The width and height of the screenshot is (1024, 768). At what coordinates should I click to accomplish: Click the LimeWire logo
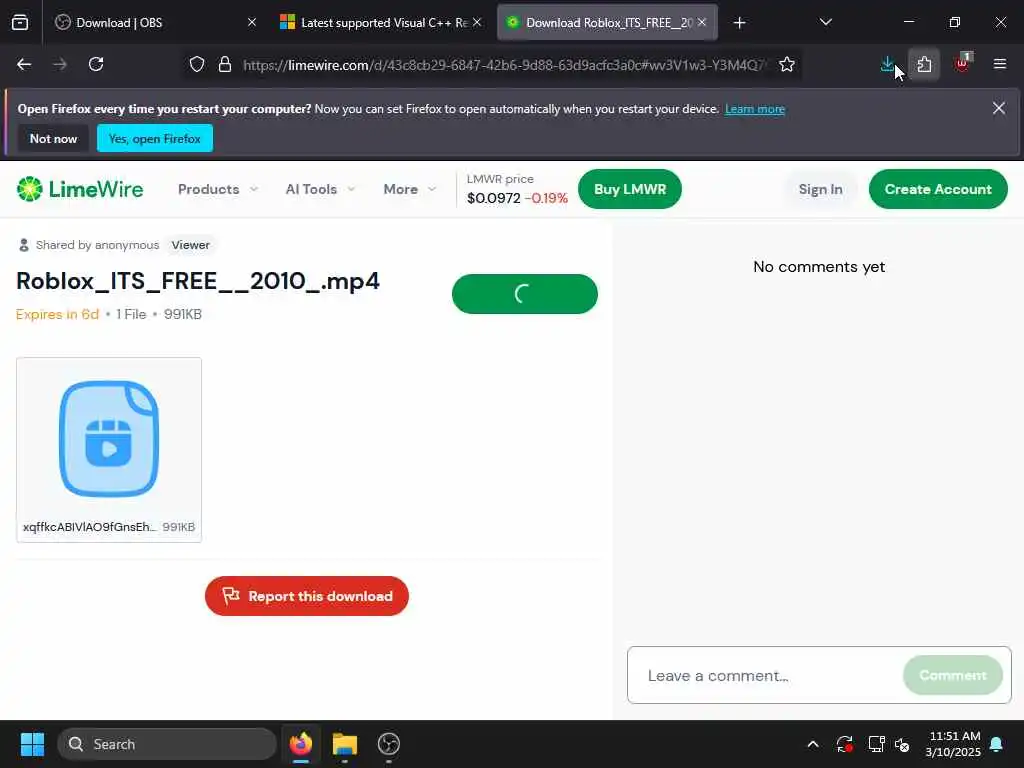[80, 189]
